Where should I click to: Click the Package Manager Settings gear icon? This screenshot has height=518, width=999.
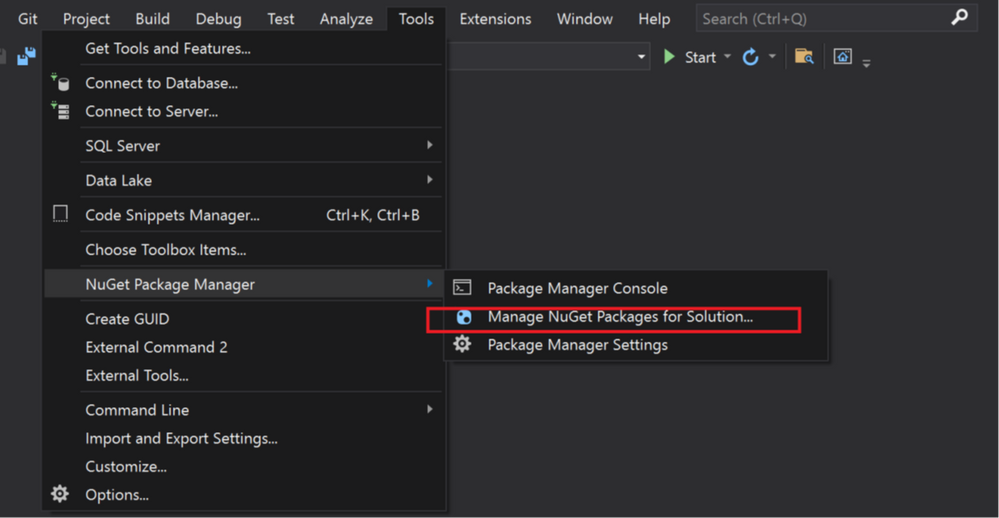(462, 345)
